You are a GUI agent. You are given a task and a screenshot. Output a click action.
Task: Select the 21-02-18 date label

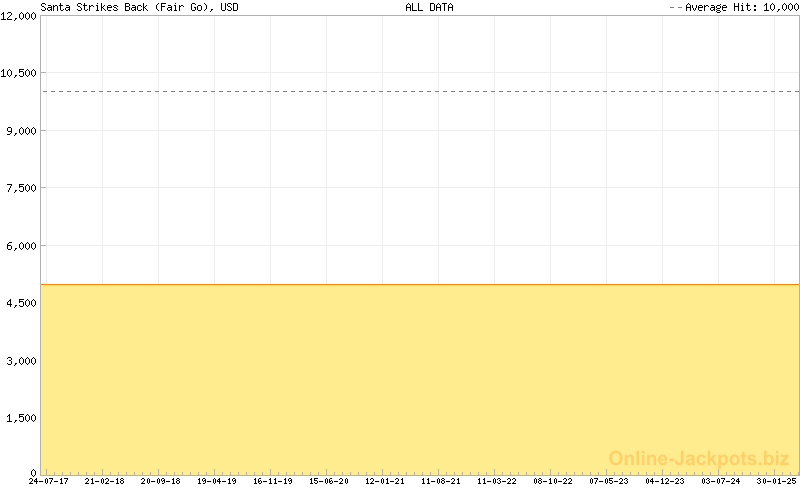tap(104, 481)
